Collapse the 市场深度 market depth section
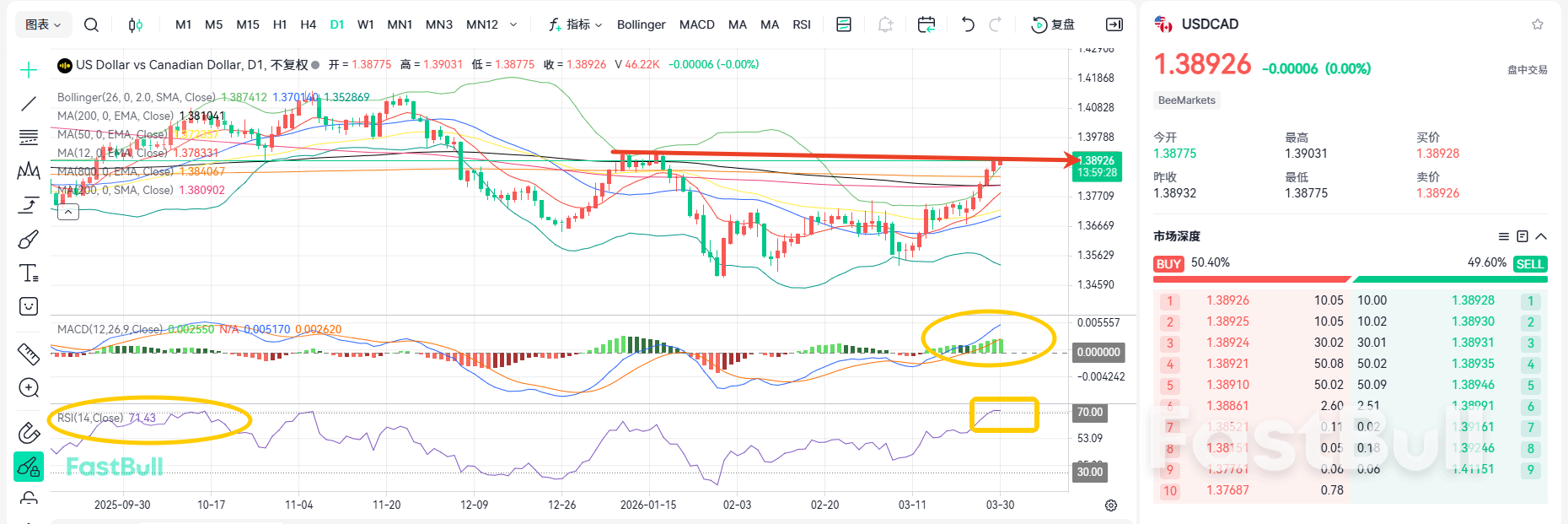This screenshot has width=1568, height=524. [x=1541, y=236]
